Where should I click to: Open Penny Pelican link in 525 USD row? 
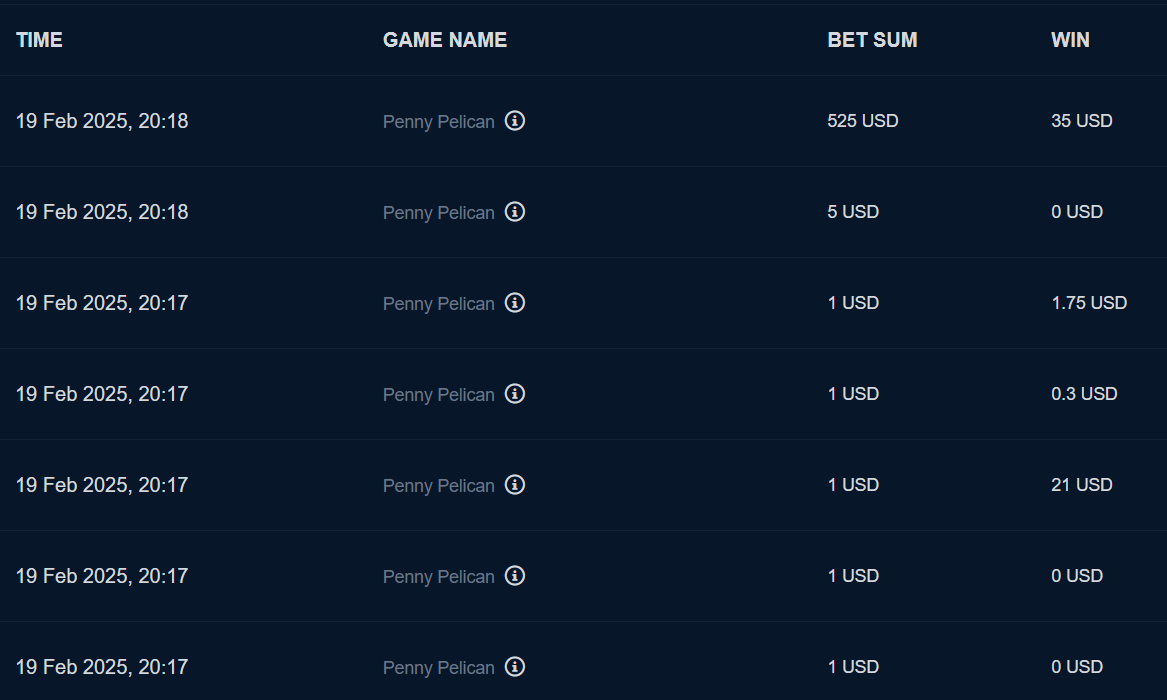tap(438, 122)
